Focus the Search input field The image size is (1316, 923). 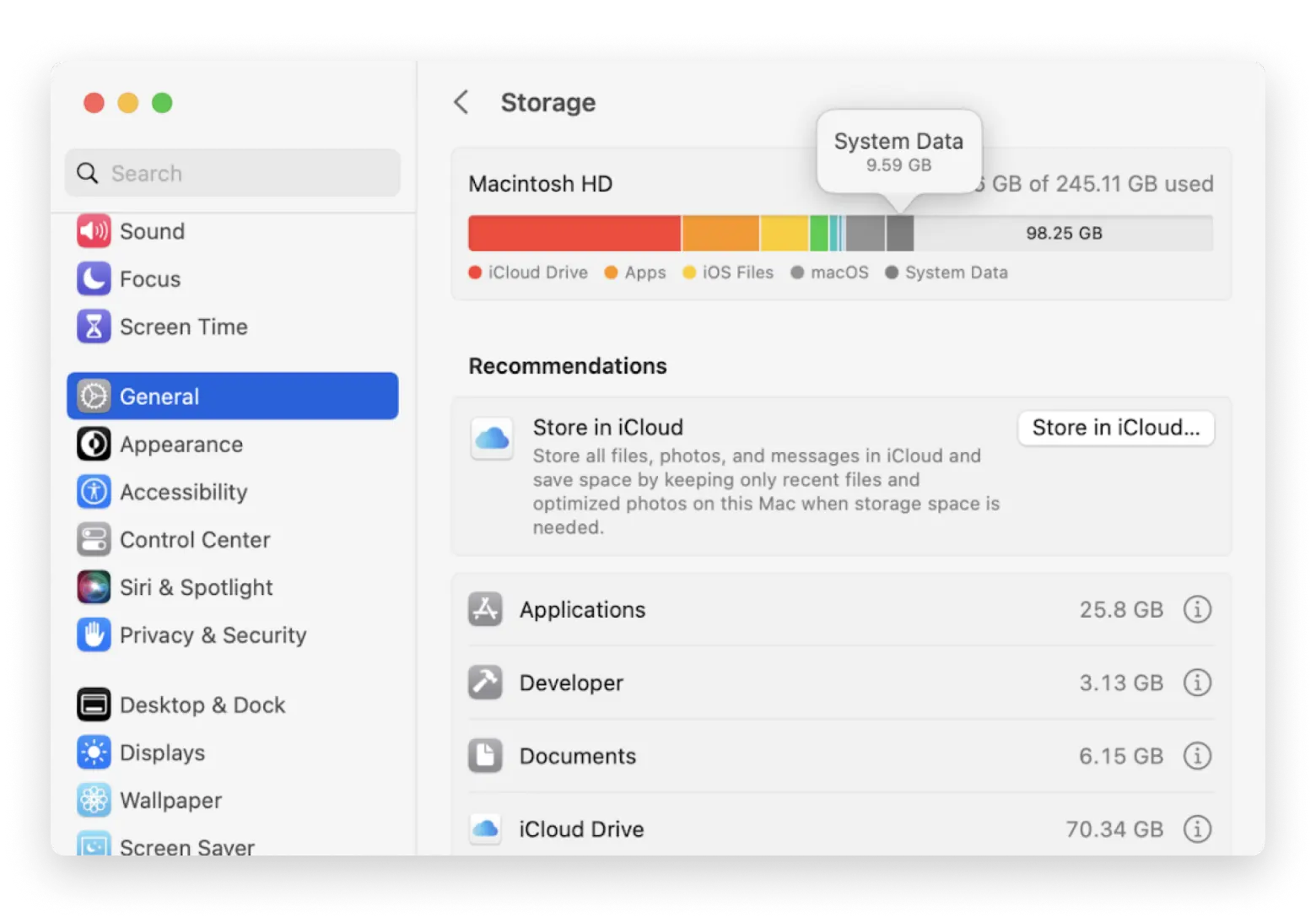click(233, 173)
